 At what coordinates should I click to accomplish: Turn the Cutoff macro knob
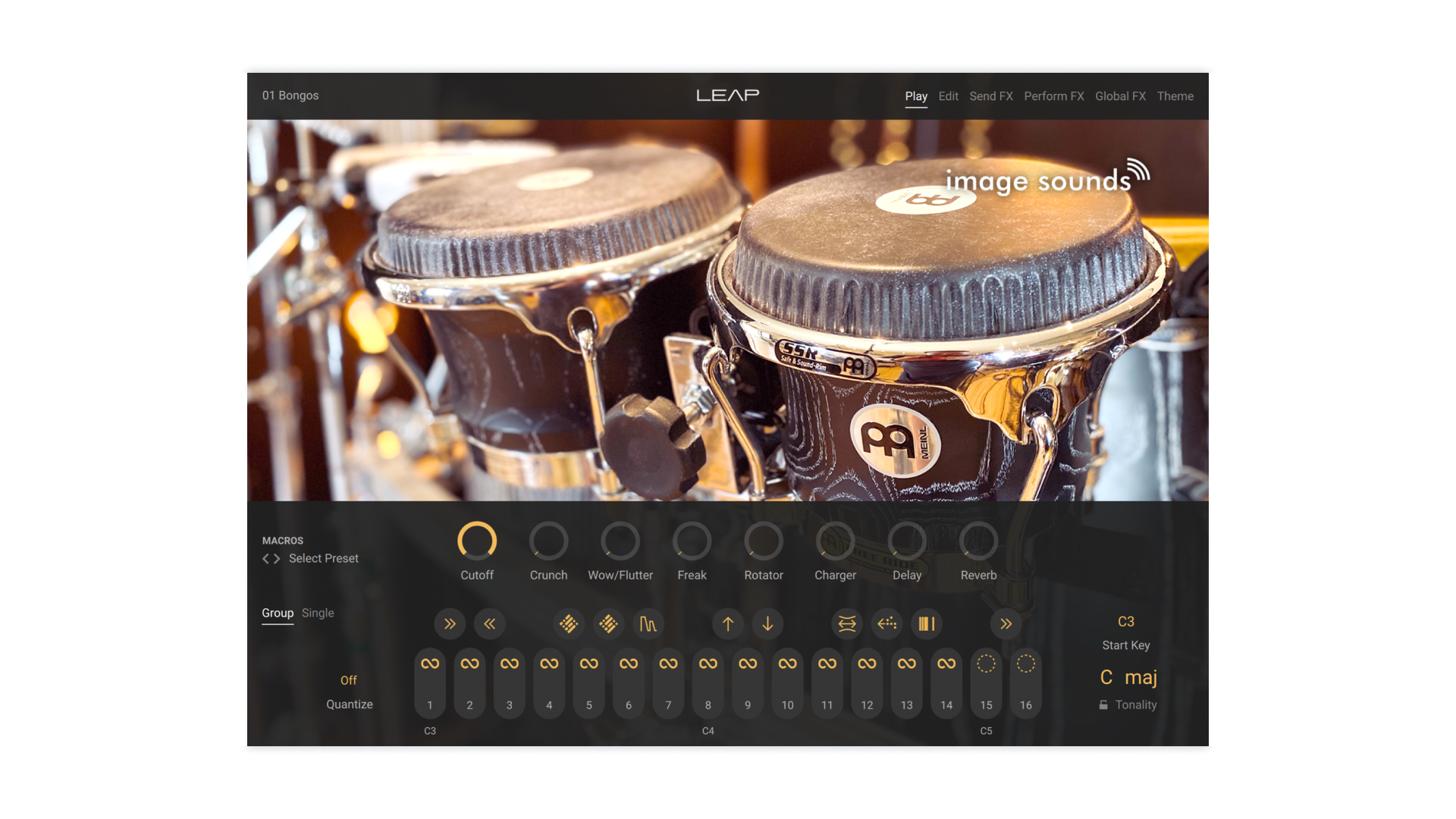(476, 541)
